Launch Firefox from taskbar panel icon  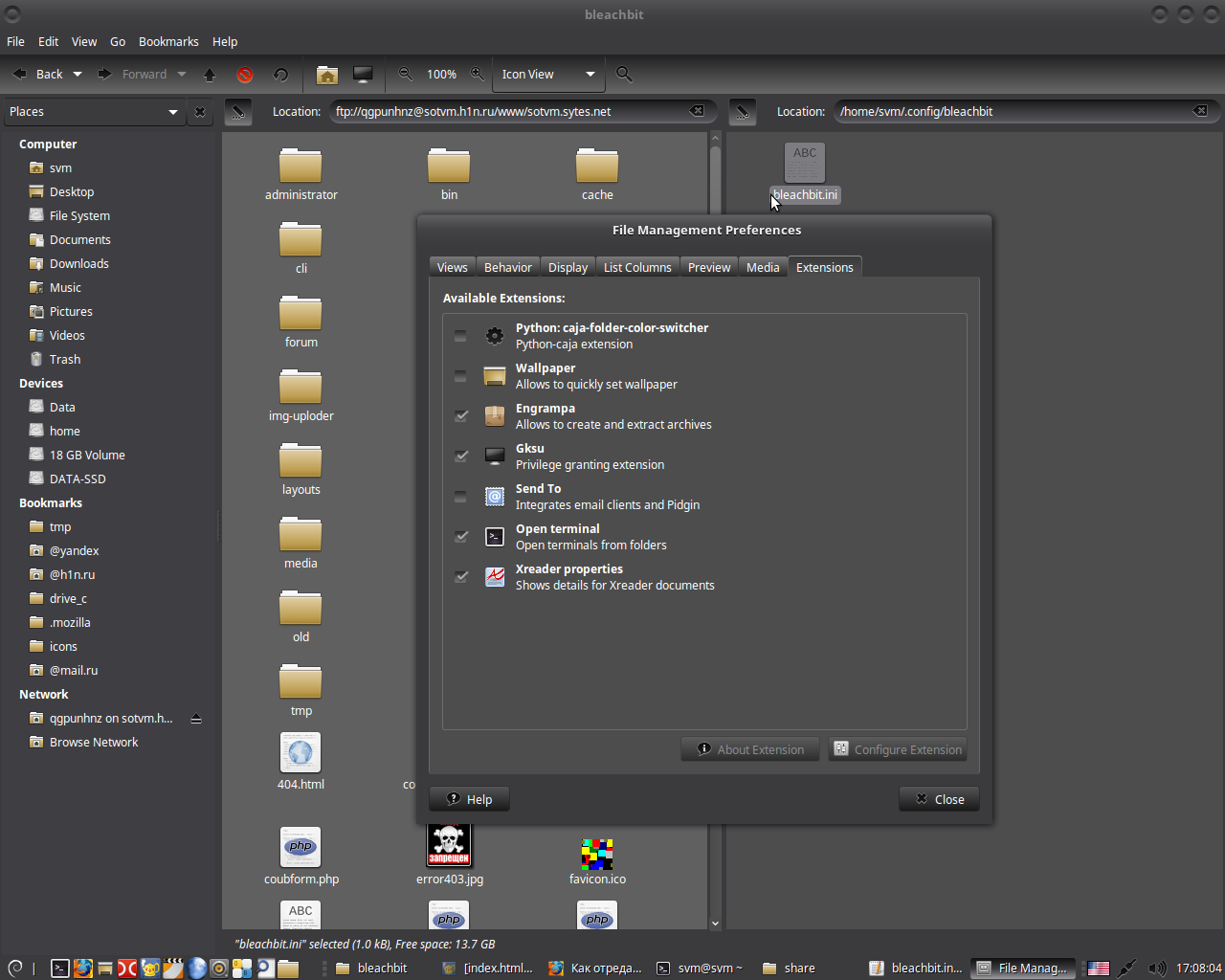[82, 969]
